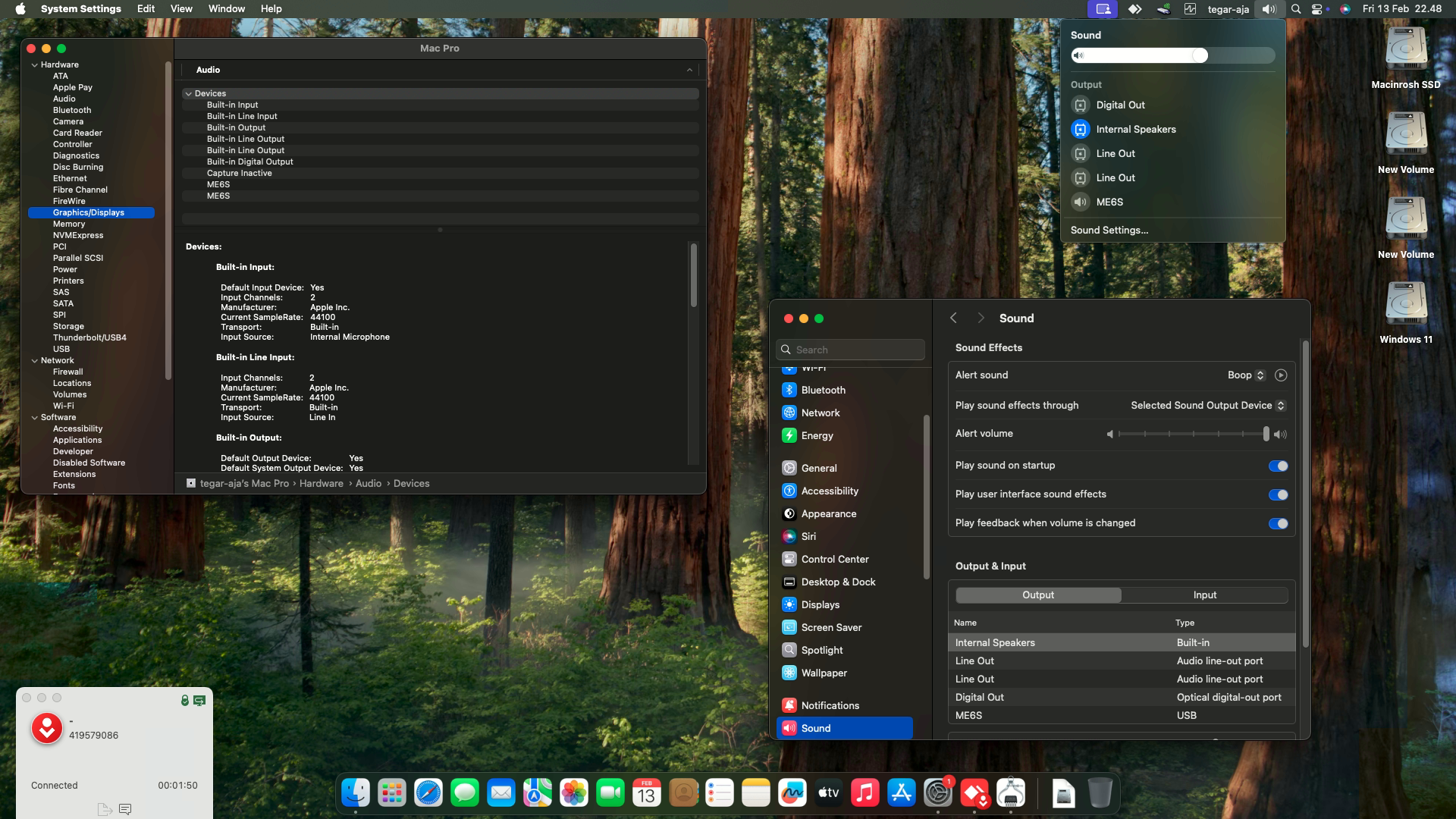
Task: Toggle Play sound on startup switch
Action: pyautogui.click(x=1278, y=466)
